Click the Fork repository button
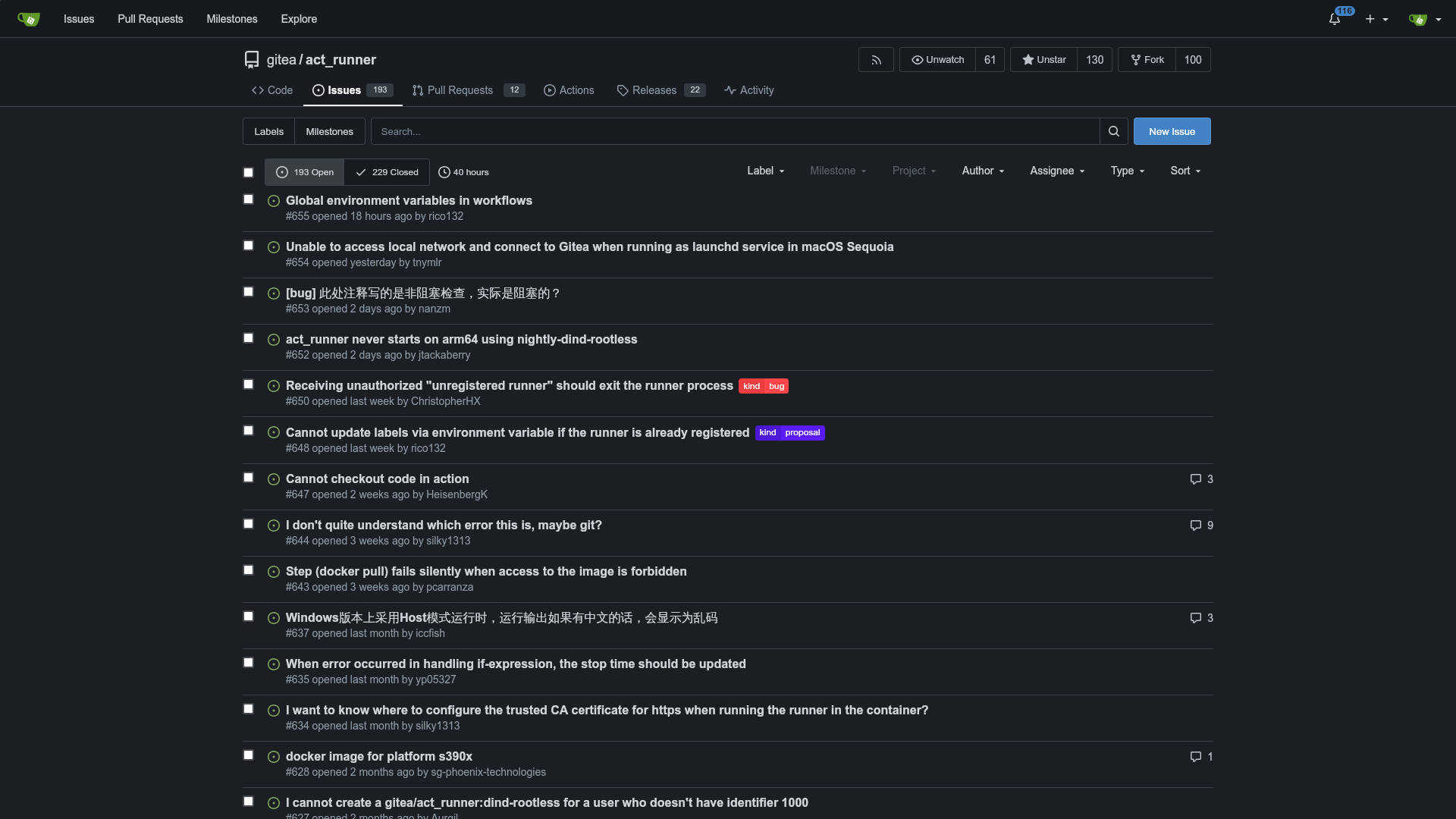Viewport: 1456px width, 819px height. pyautogui.click(x=1147, y=60)
